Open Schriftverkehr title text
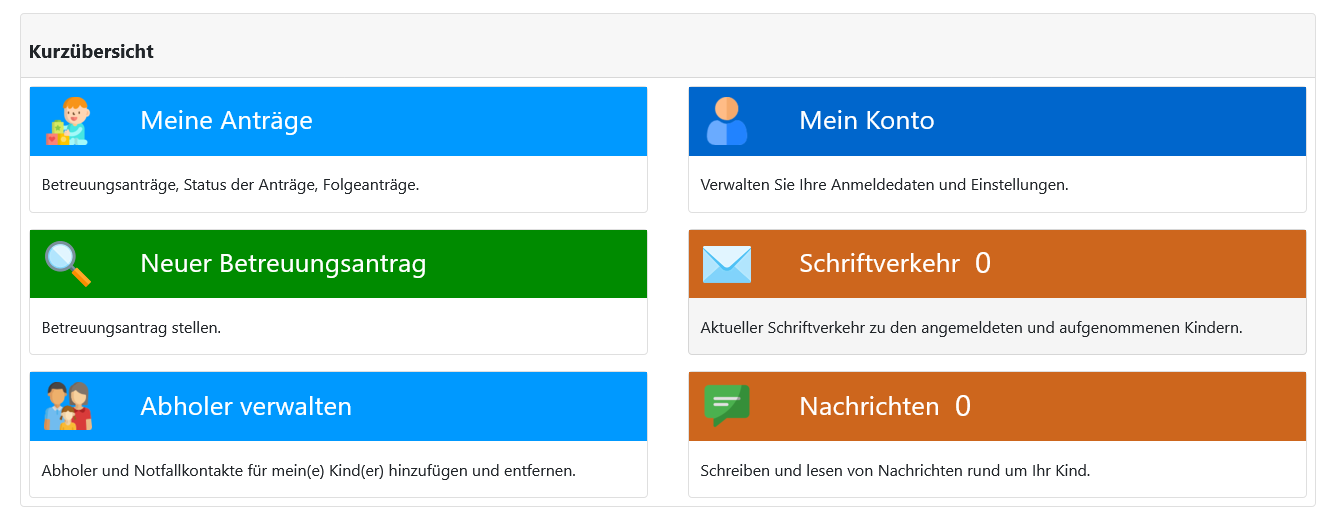 point(879,264)
